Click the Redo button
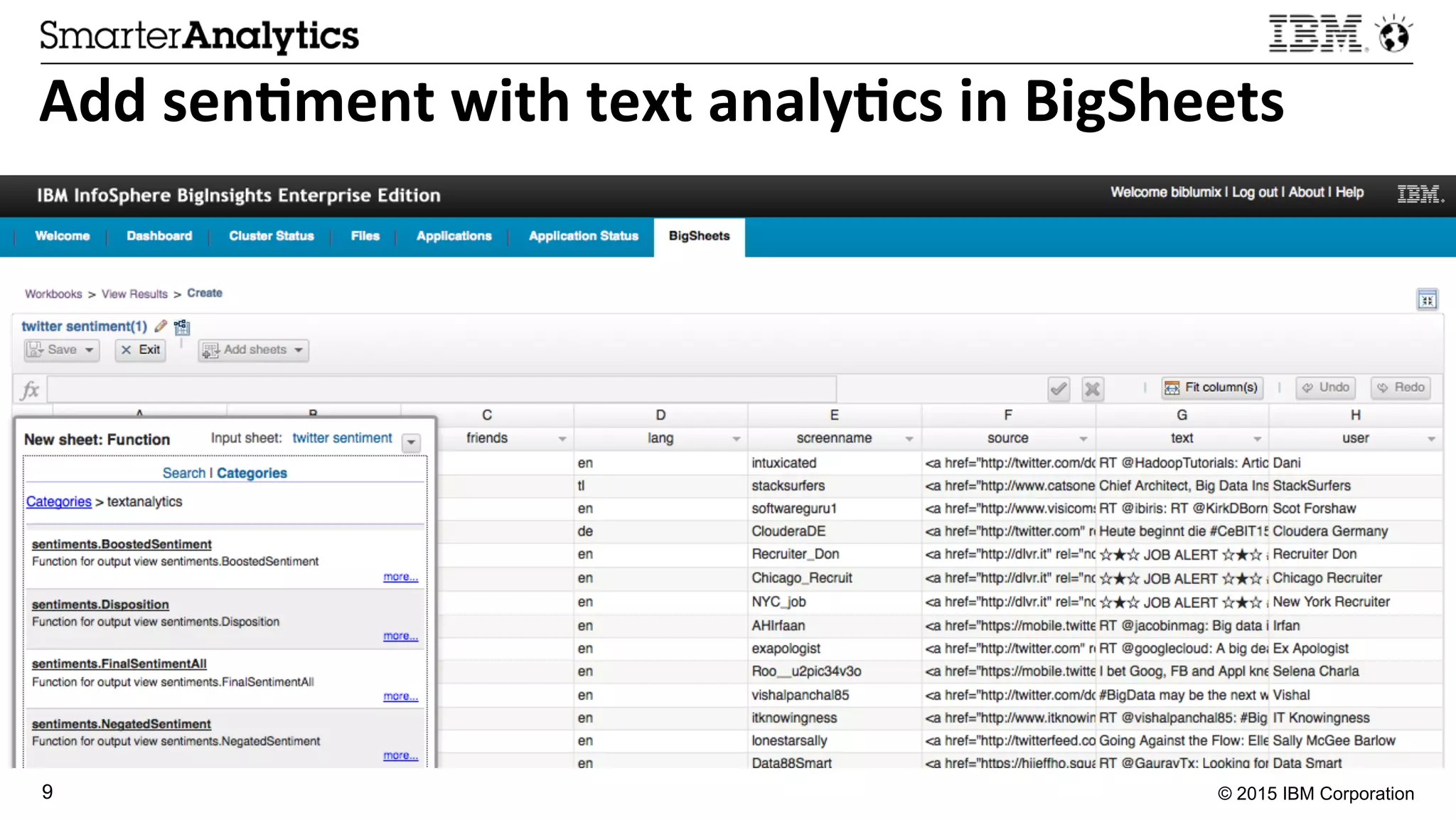Viewport: 1456px width, 820px height. tap(1401, 388)
